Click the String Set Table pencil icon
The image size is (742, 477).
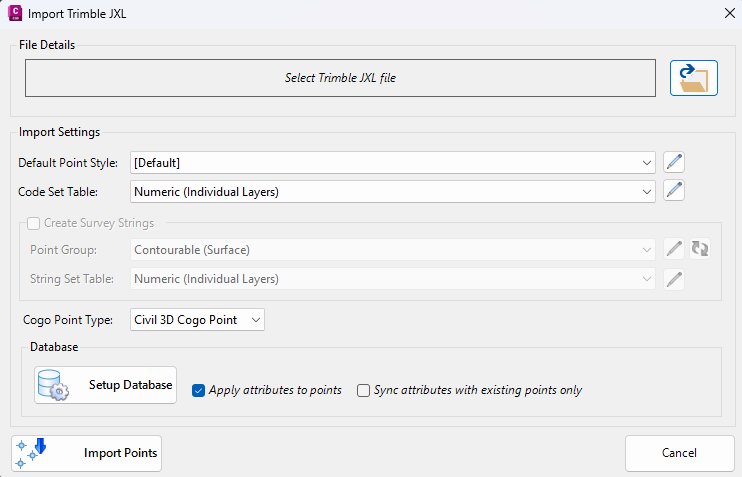(x=674, y=279)
